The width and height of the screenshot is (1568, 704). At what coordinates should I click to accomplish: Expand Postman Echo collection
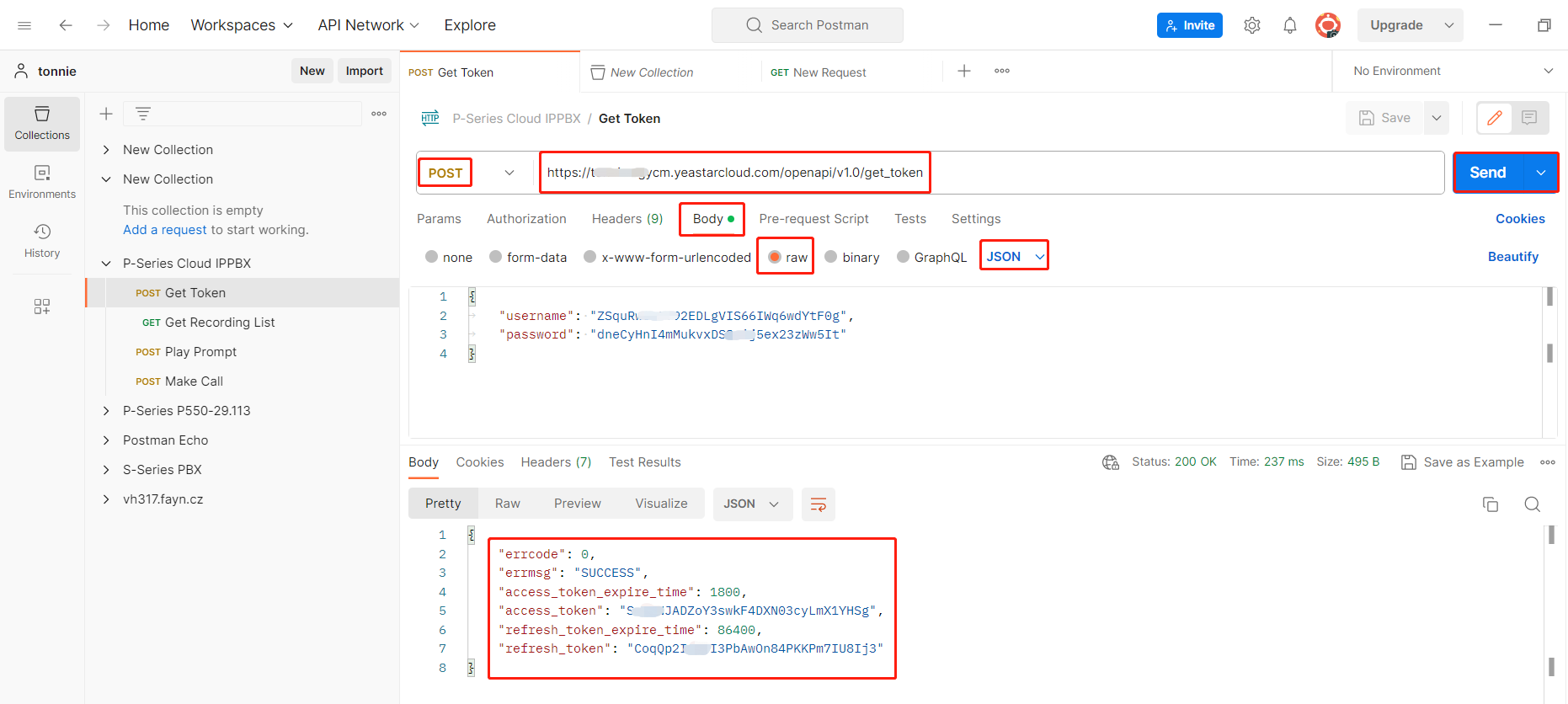[x=106, y=440]
